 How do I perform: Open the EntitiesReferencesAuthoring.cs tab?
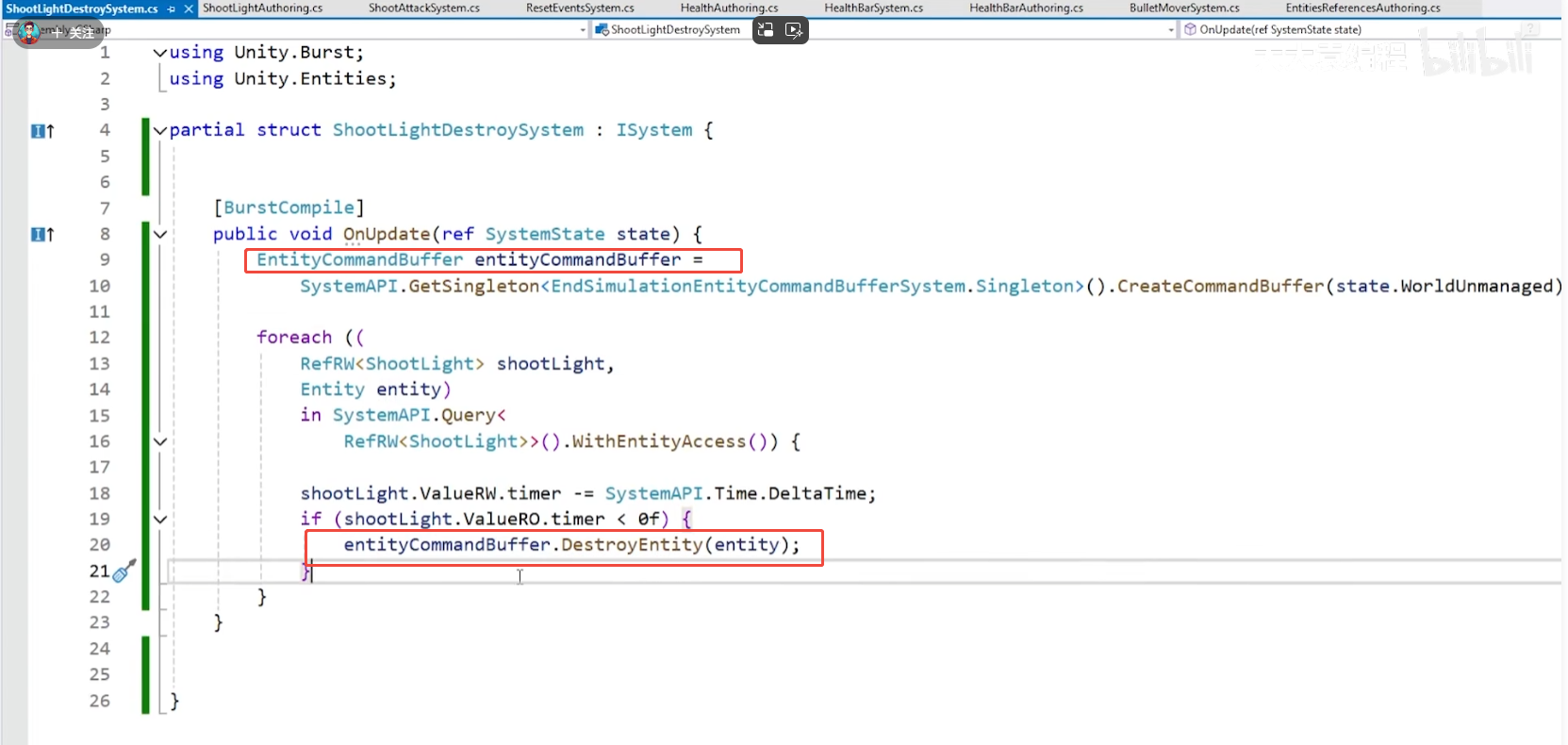[x=1362, y=8]
